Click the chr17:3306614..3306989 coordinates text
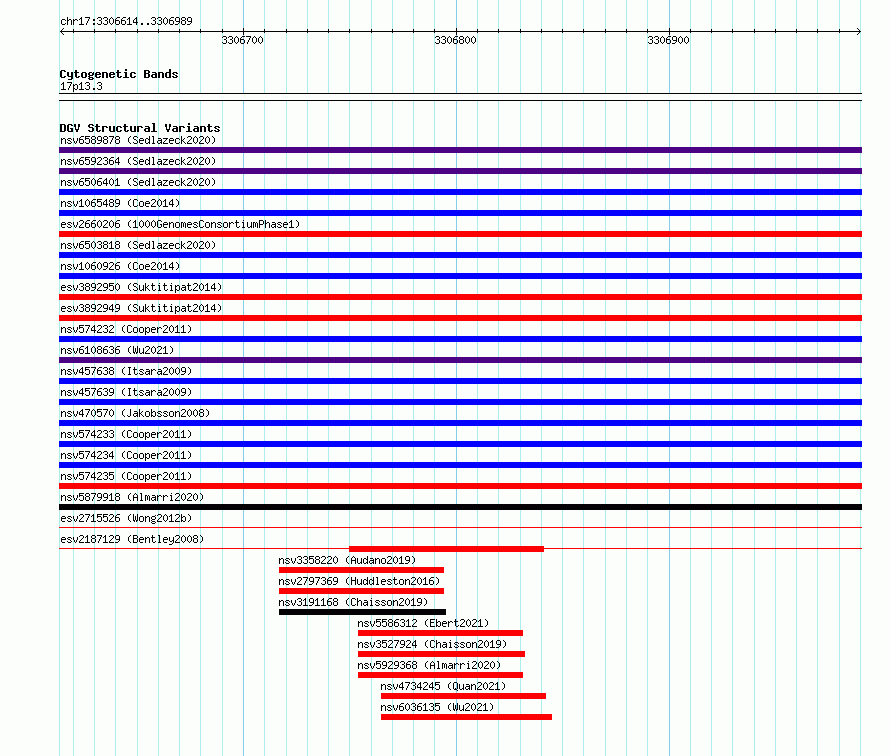 pyautogui.click(x=126, y=21)
